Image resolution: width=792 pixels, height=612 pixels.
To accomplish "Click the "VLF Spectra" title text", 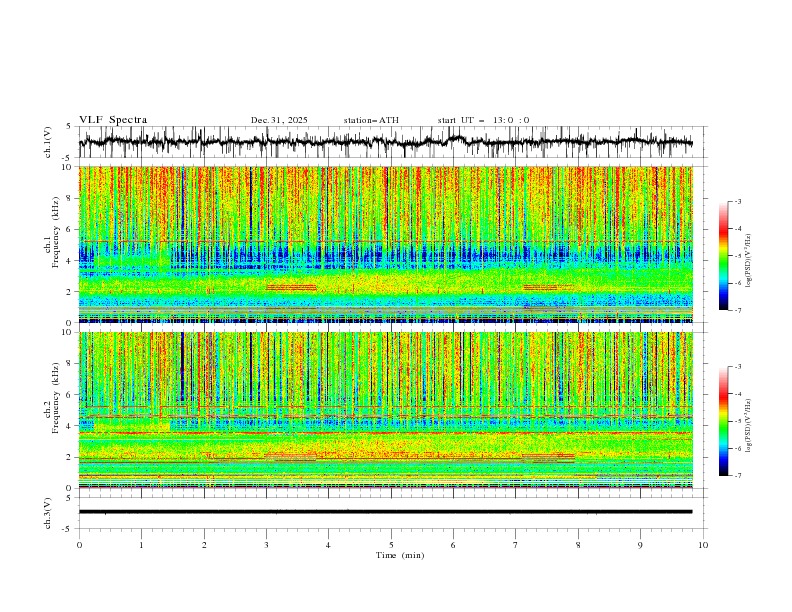I will (x=113, y=120).
